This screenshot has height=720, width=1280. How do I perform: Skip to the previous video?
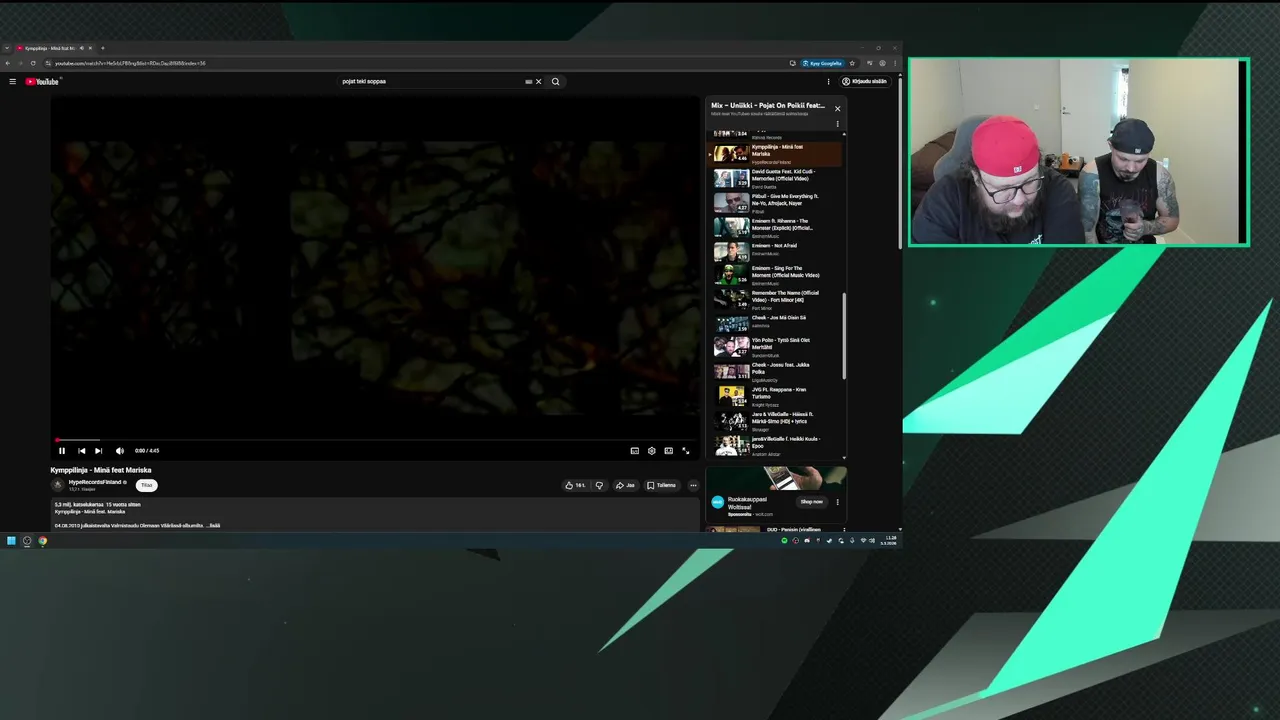pyautogui.click(x=81, y=450)
